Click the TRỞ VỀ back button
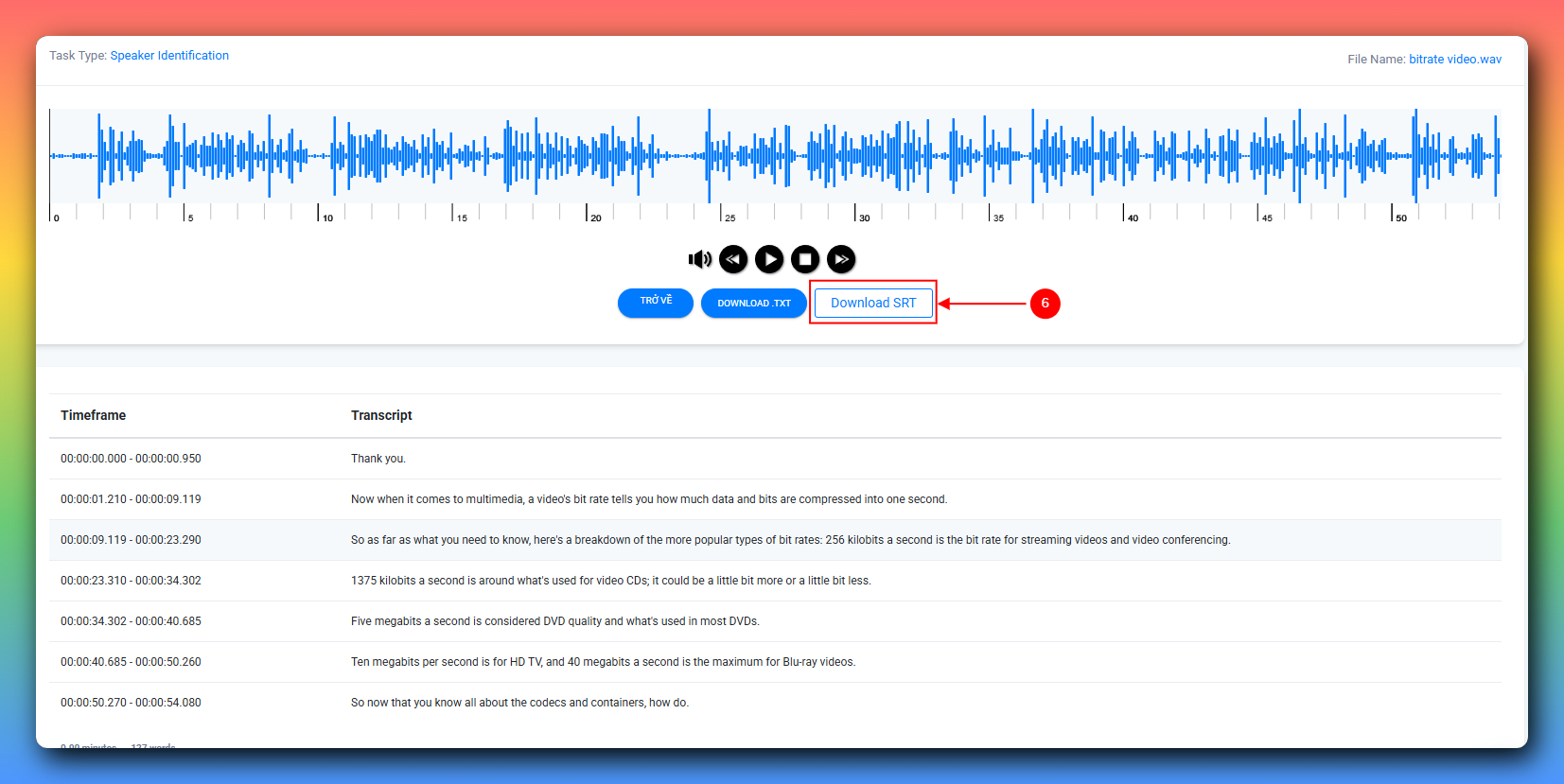The width and height of the screenshot is (1564, 784). [656, 303]
